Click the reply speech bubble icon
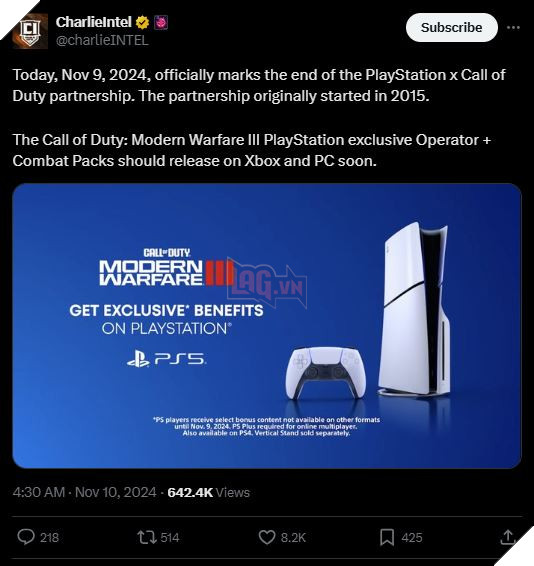Viewport: 534px width, 566px height. click(x=26, y=537)
